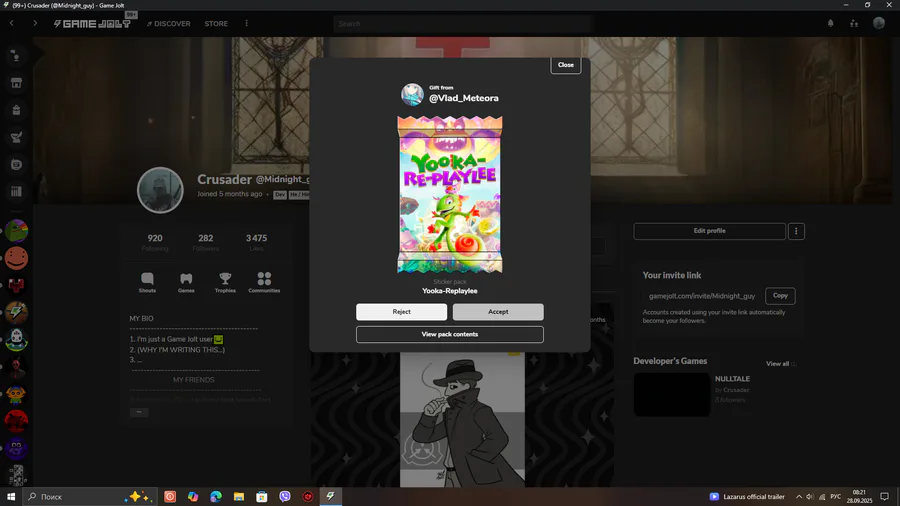Open the sidebar chat icon
The image size is (900, 506).
[x=16, y=165]
